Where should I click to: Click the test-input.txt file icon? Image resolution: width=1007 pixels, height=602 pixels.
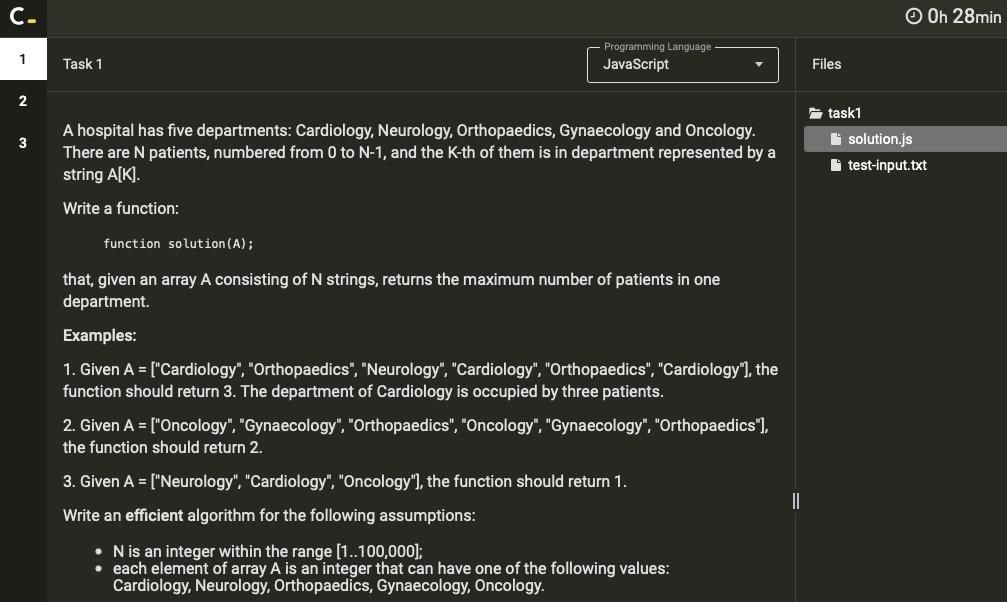tap(836, 165)
